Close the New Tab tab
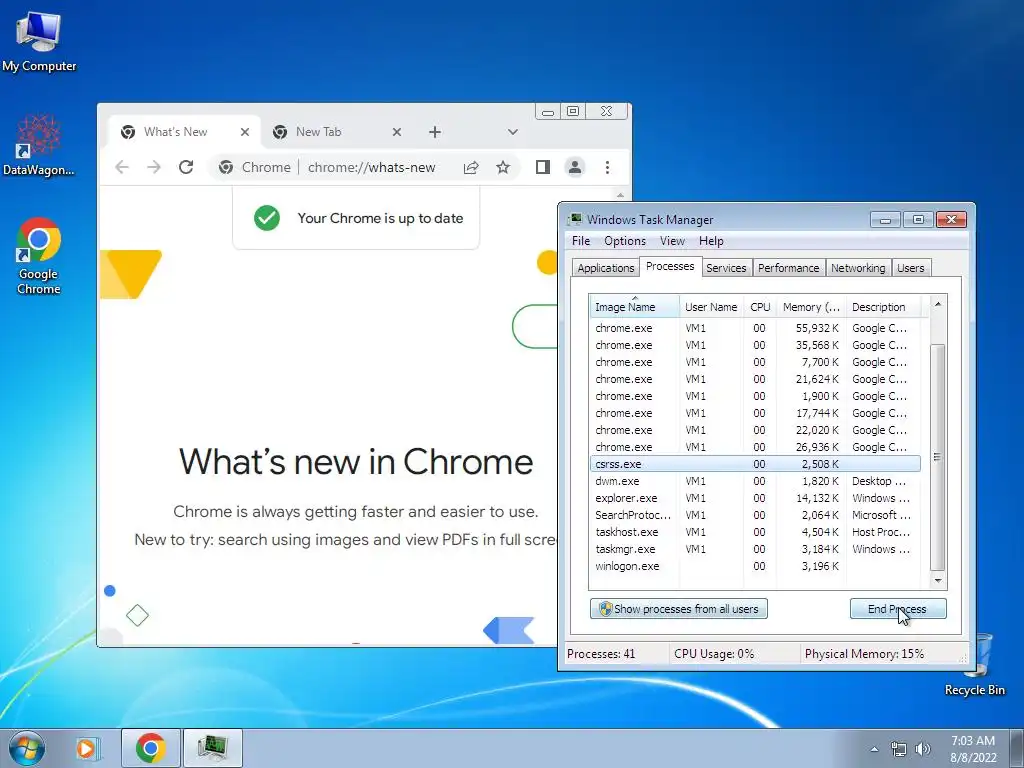This screenshot has width=1024, height=768. [397, 132]
